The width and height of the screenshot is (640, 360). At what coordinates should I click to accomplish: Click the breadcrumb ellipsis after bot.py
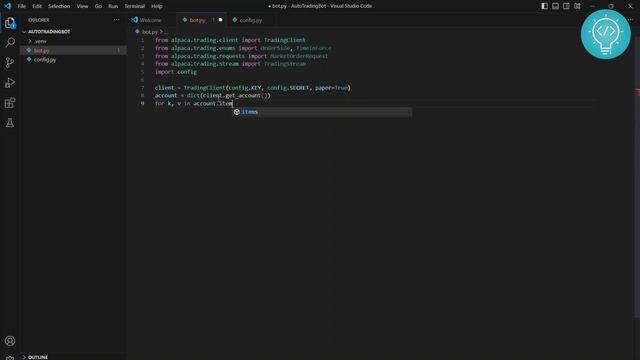166,31
